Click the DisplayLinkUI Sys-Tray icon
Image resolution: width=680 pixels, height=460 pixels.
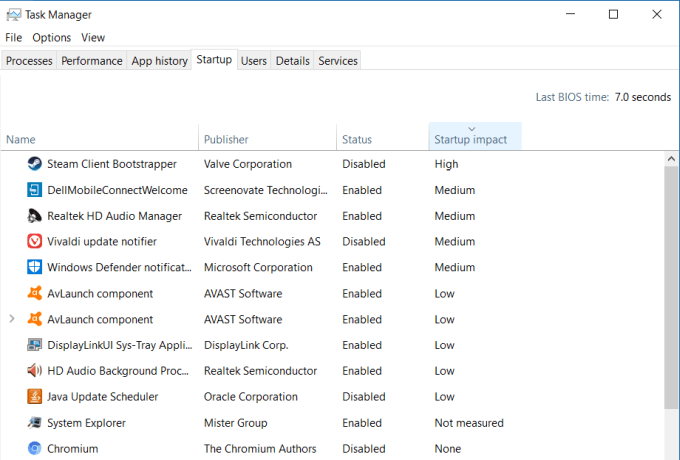[35, 345]
